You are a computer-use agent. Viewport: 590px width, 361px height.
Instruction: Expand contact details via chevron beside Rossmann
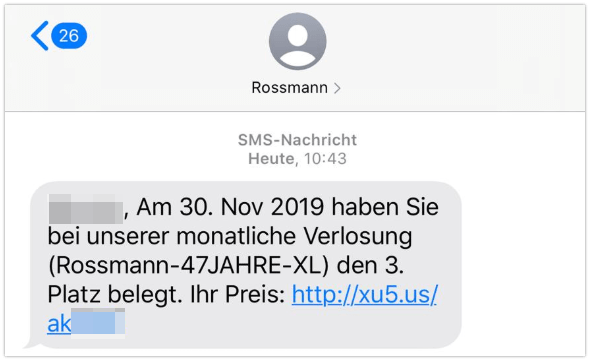click(x=337, y=88)
